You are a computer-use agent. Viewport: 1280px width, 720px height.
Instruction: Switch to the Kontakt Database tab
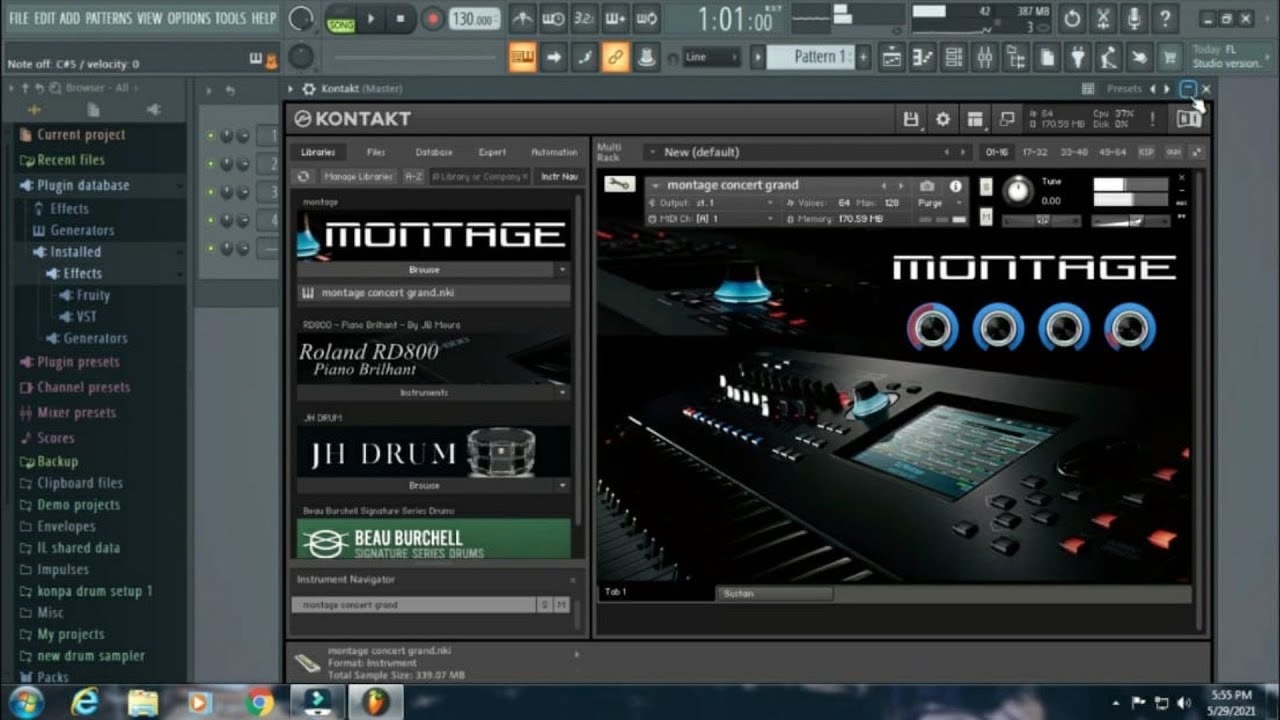(x=434, y=152)
